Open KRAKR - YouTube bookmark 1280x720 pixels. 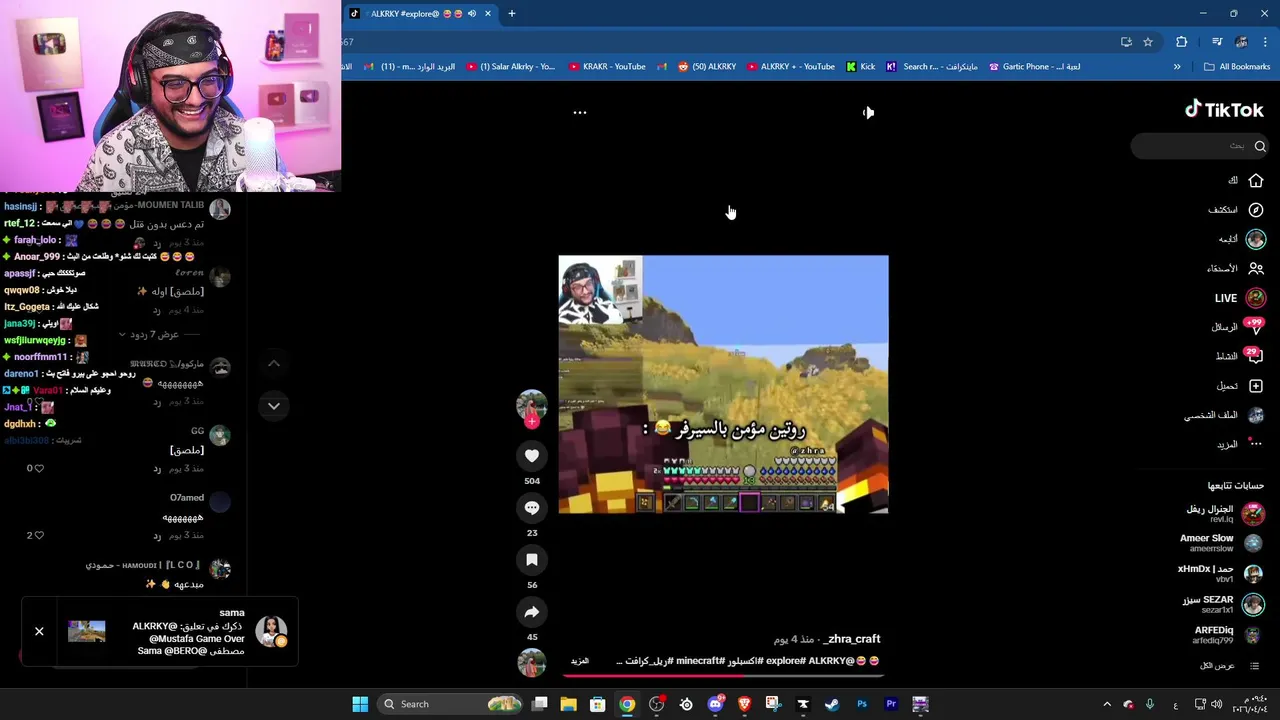click(607, 67)
